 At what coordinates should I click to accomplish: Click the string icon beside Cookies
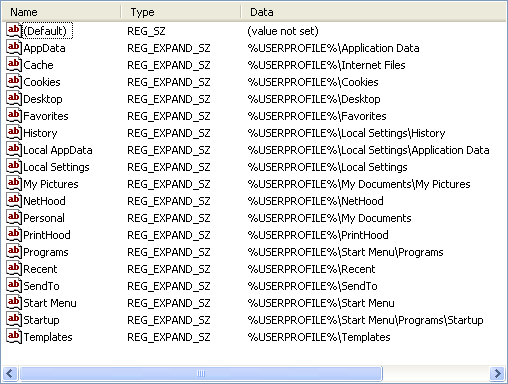coord(14,81)
